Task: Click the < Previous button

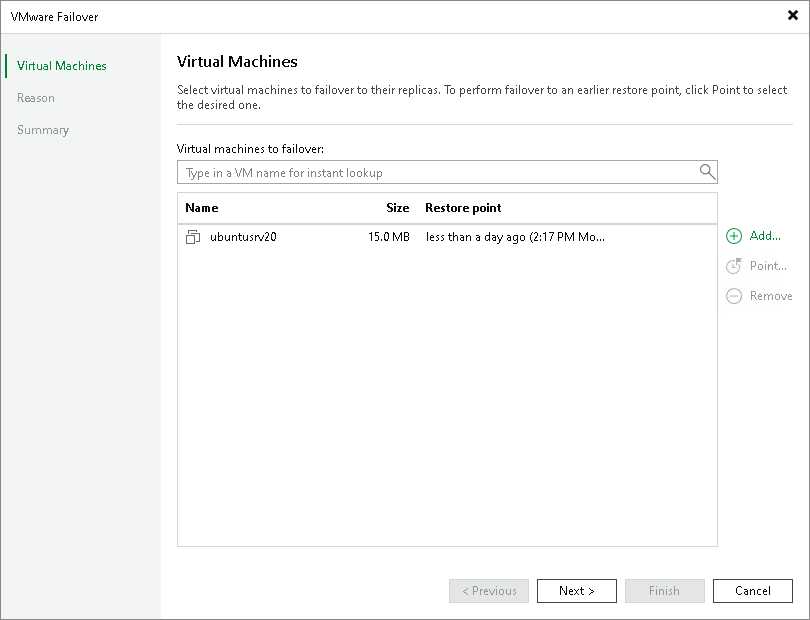Action: coord(489,591)
